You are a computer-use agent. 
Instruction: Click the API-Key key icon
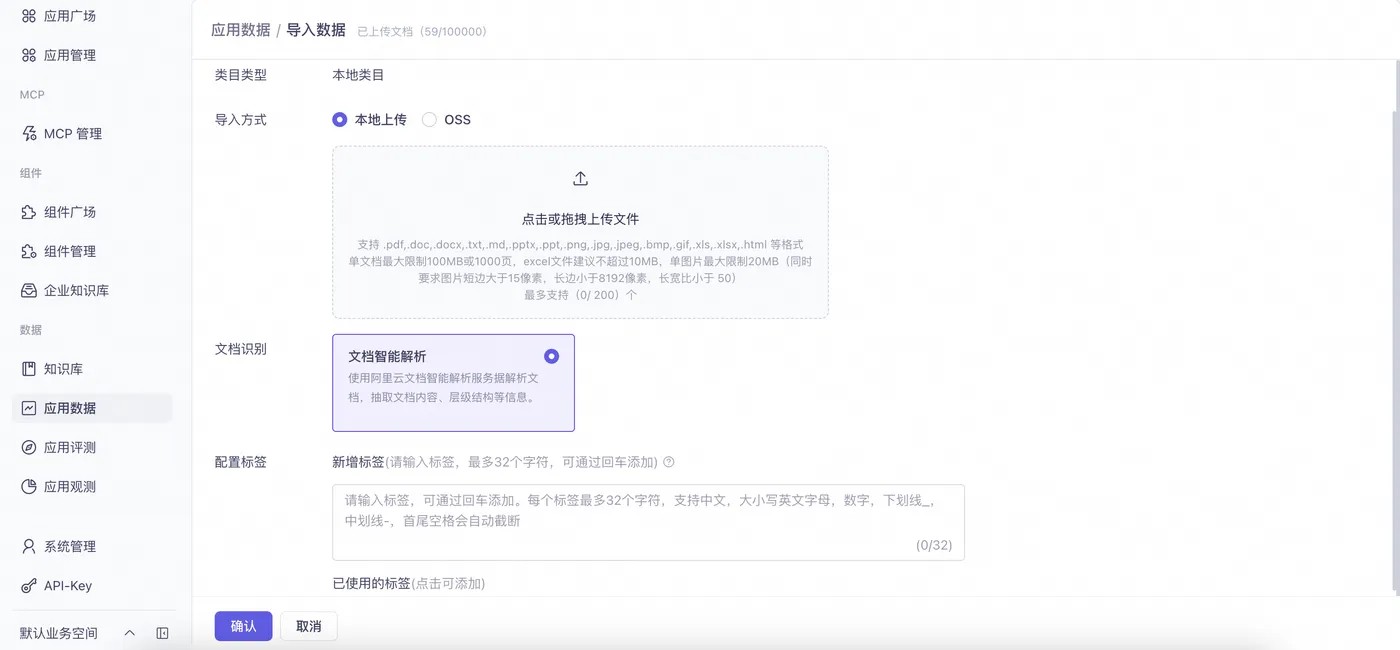[x=29, y=585]
